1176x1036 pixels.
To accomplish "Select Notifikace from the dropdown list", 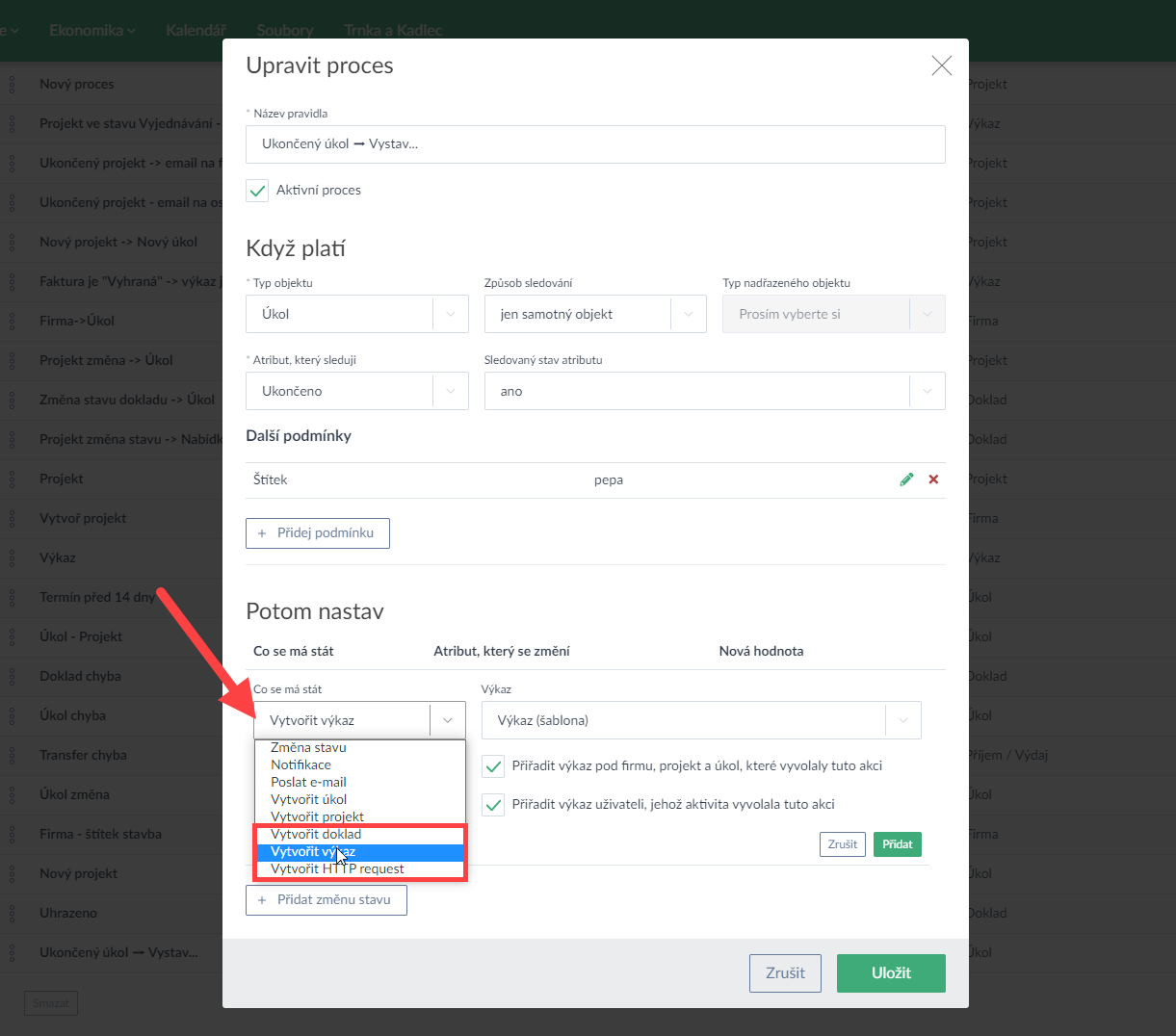I will click(359, 764).
